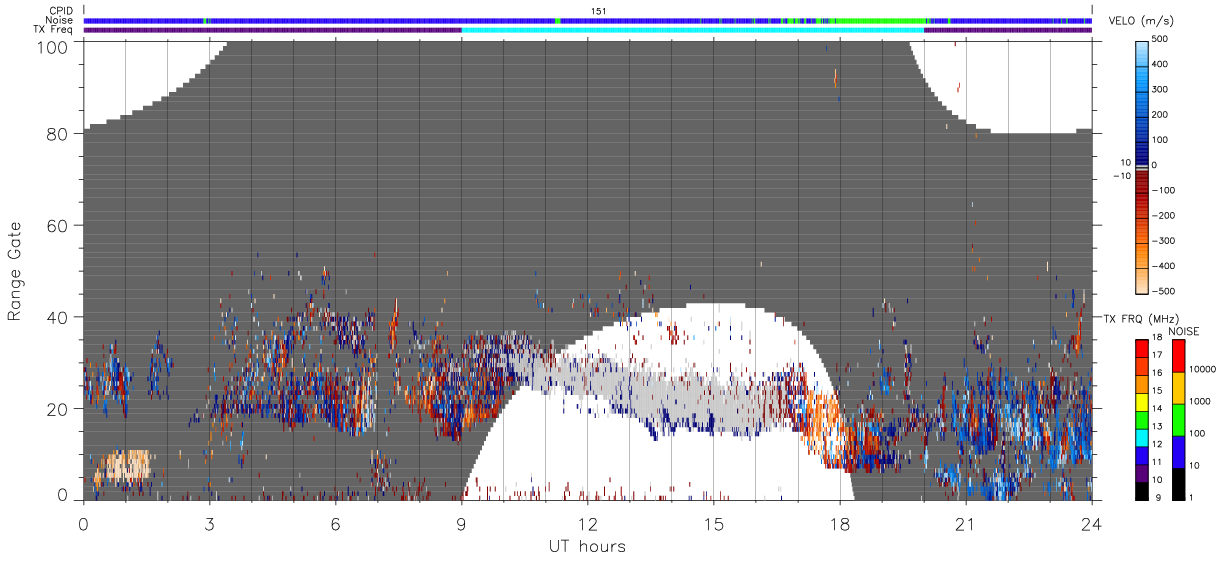Click the 21 tick on UT hours axis

click(965, 523)
